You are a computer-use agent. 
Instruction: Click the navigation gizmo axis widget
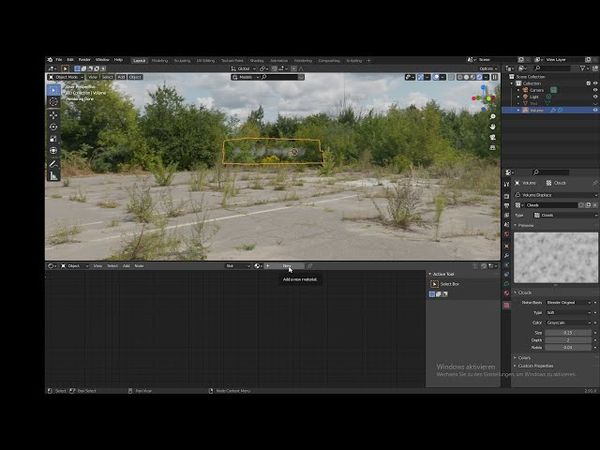coord(484,97)
